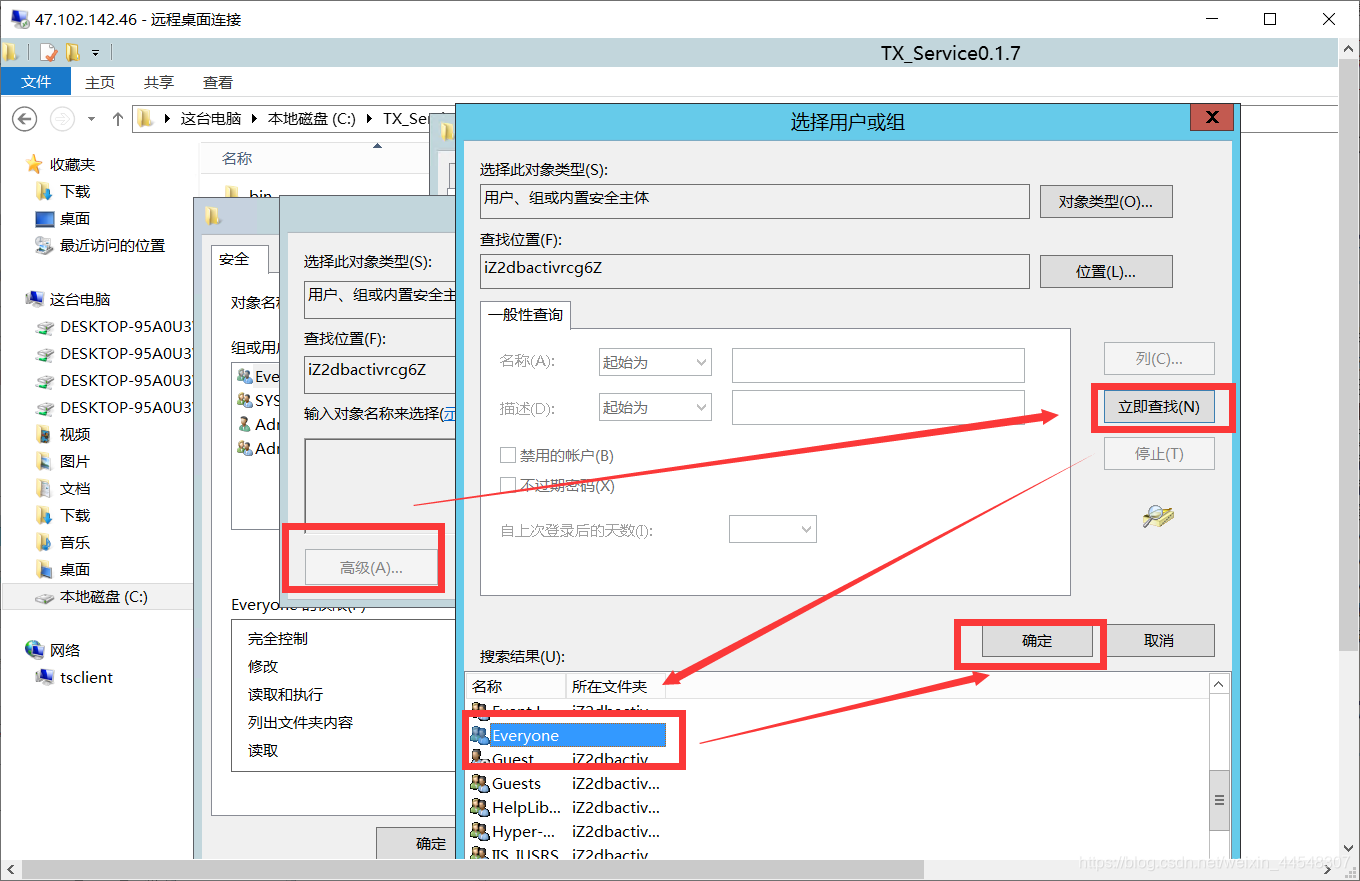Go back with the Explorer back arrow
The width and height of the screenshot is (1360, 881).
point(24,119)
